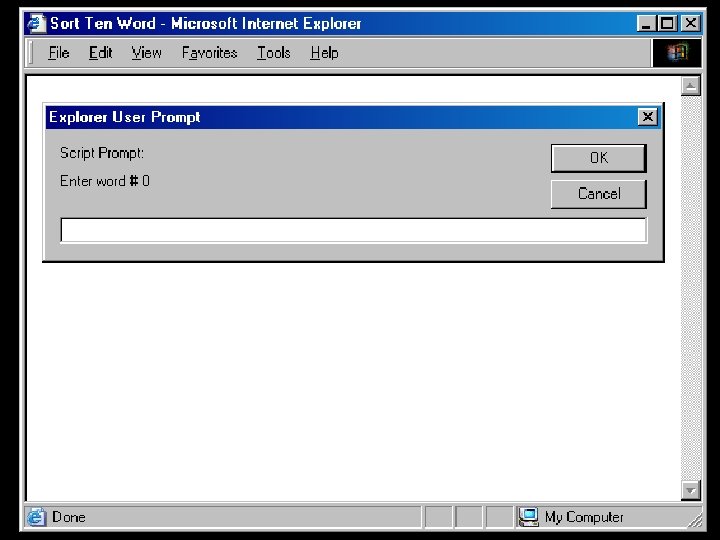Click the Internet Explorer page icon in title bar
The width and height of the screenshot is (720, 540).
[x=36, y=23]
